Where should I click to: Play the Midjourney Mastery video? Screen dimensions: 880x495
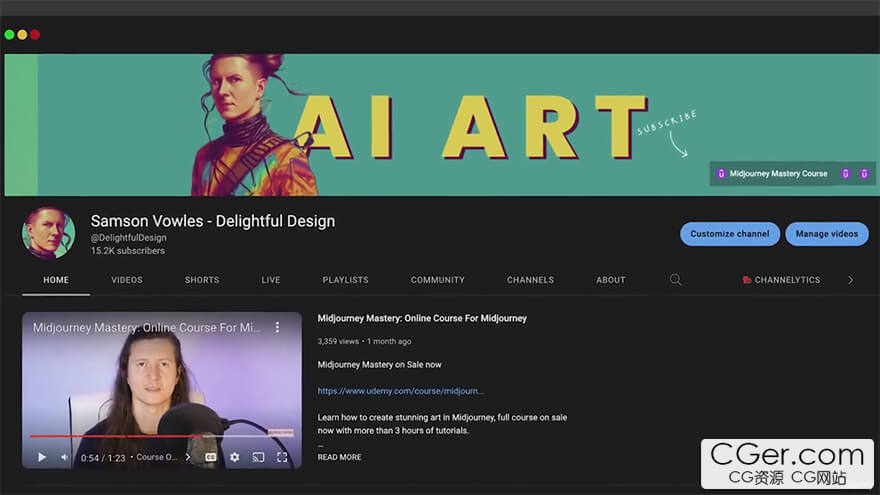42,457
